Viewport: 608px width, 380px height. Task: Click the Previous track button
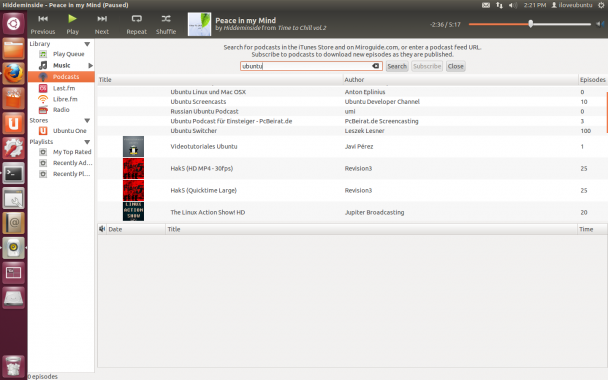coord(43,24)
